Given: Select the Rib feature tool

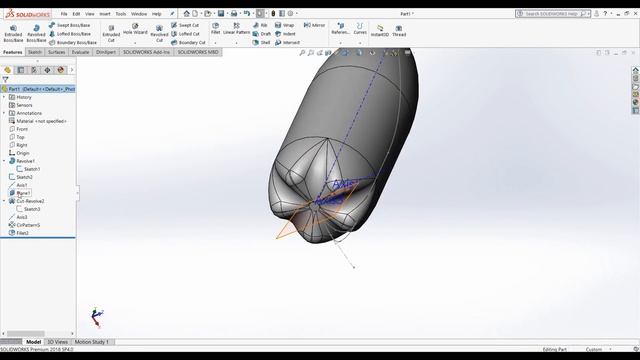Looking at the screenshot, I should coord(260,25).
